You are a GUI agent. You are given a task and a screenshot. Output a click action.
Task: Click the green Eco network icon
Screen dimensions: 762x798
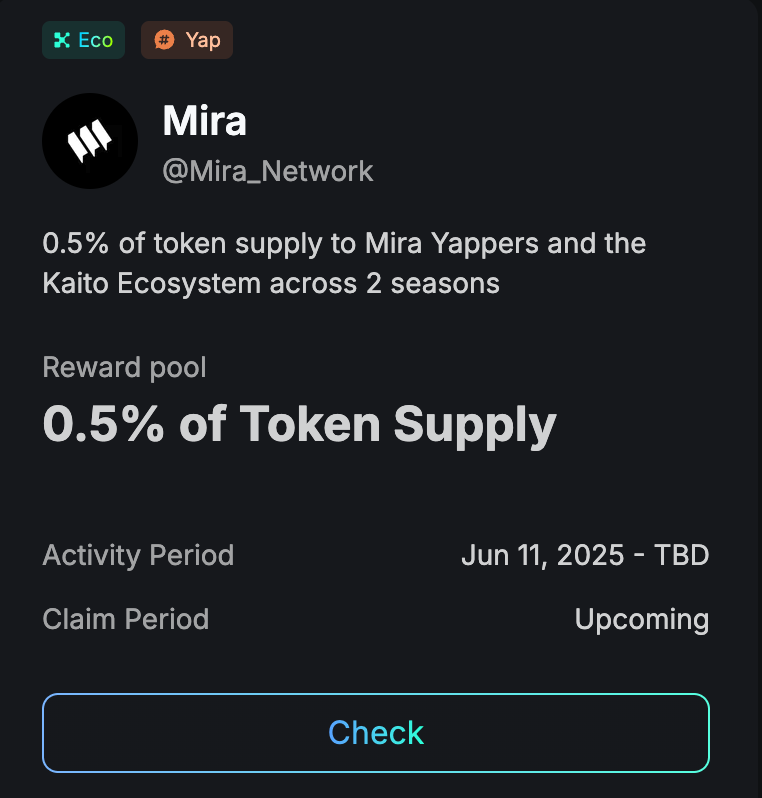[x=62, y=40]
